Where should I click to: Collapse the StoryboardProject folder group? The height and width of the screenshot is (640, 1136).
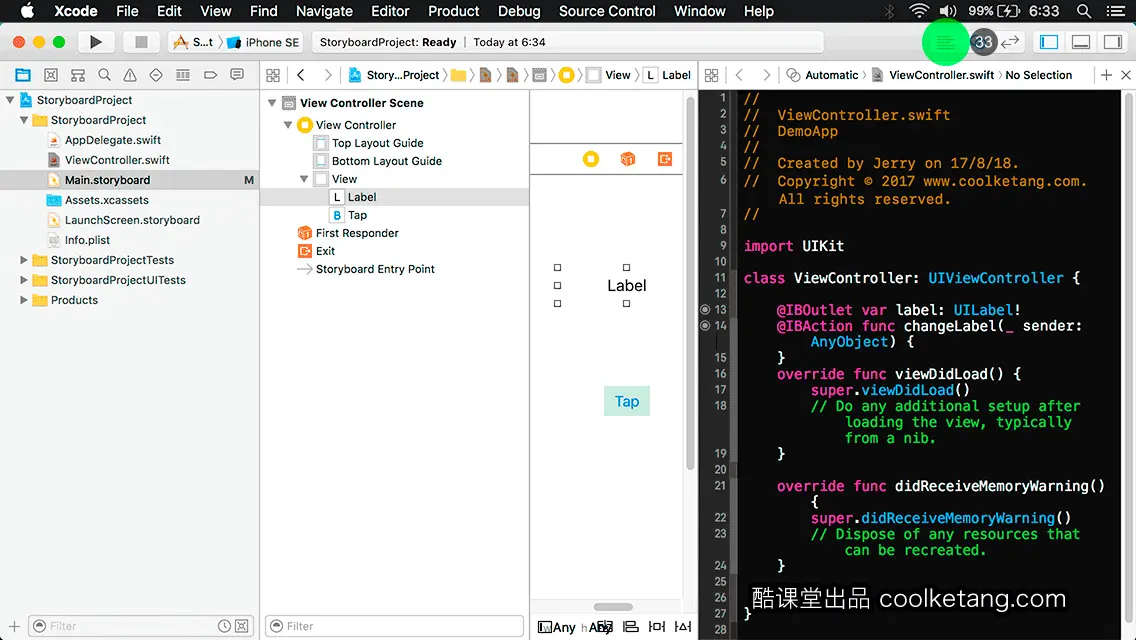coord(24,120)
